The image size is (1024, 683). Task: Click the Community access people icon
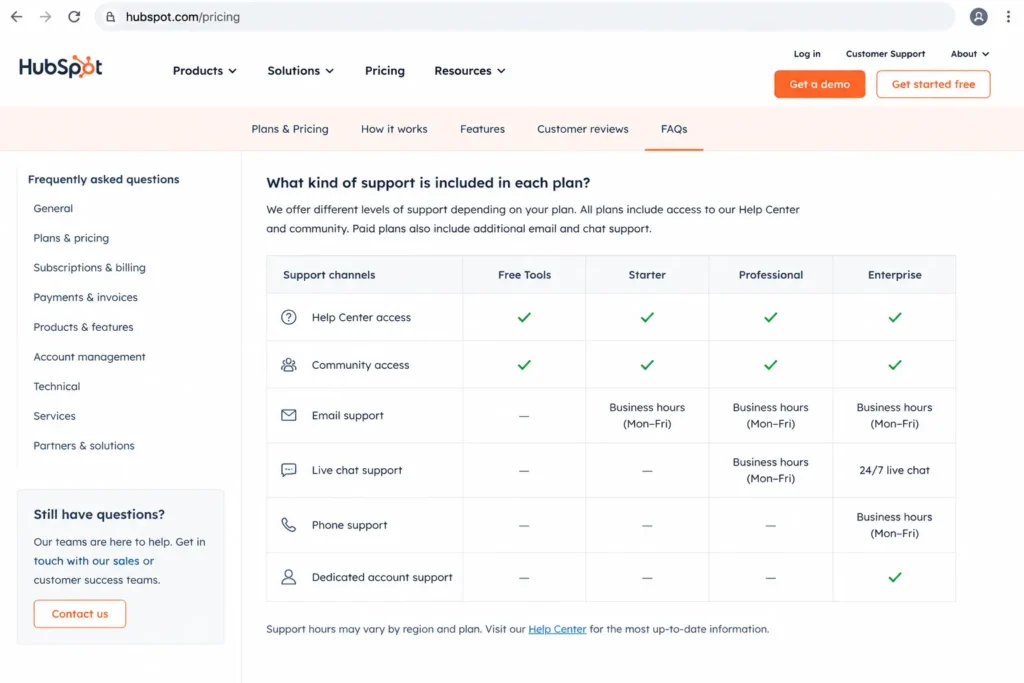(289, 365)
